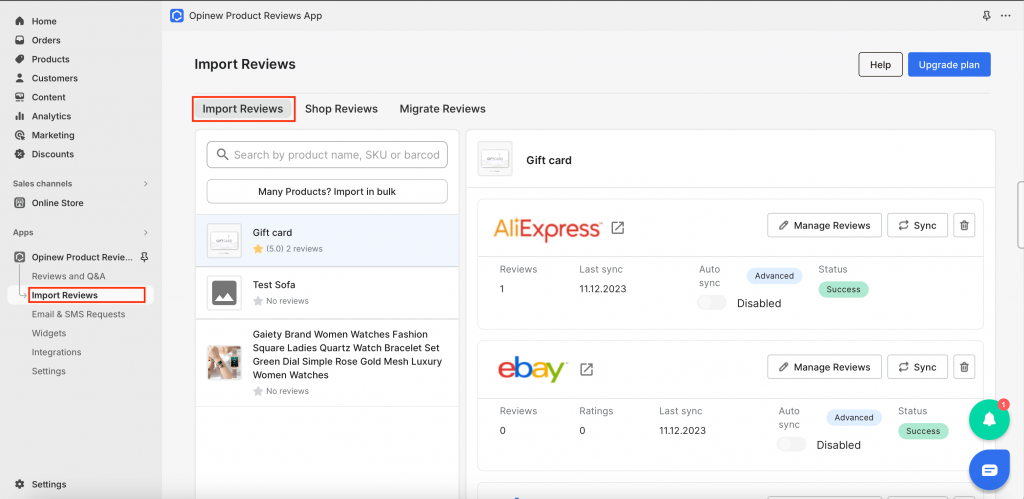Open Online Store sales channel
Screen dimensions: 1024x499
tap(57, 202)
